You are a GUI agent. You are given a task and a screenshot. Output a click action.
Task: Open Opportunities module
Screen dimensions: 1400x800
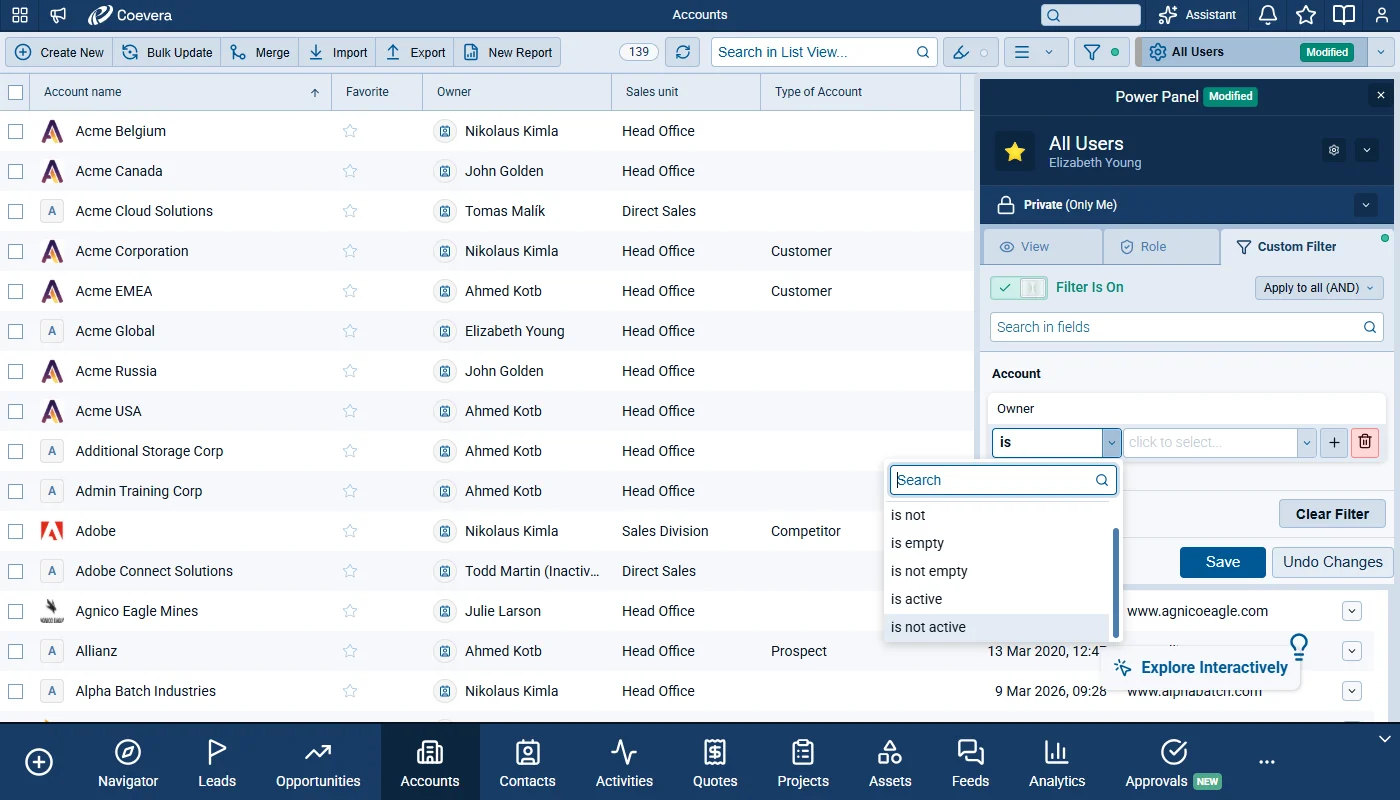point(318,764)
